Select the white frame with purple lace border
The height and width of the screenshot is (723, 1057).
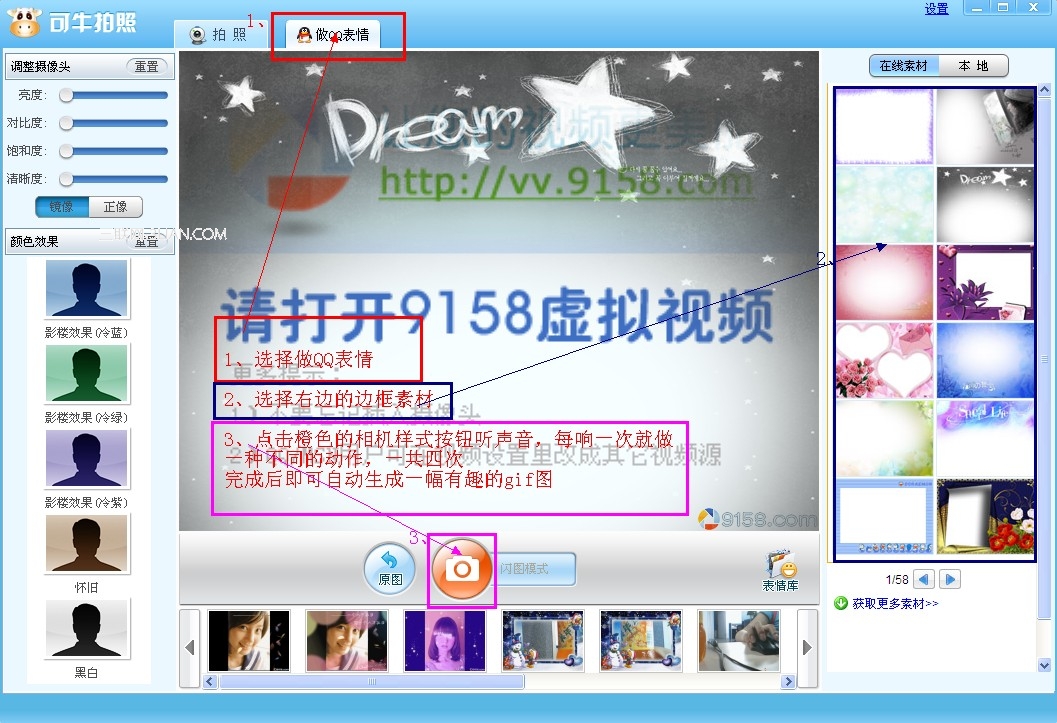coord(885,127)
